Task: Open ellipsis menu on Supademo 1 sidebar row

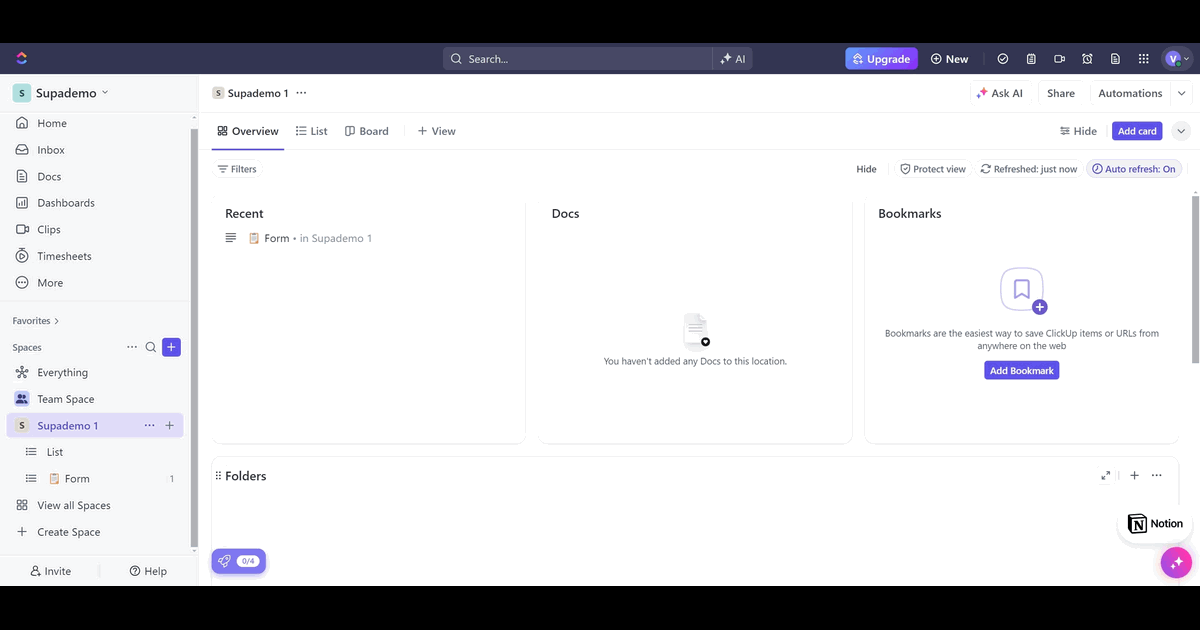Action: 149,425
